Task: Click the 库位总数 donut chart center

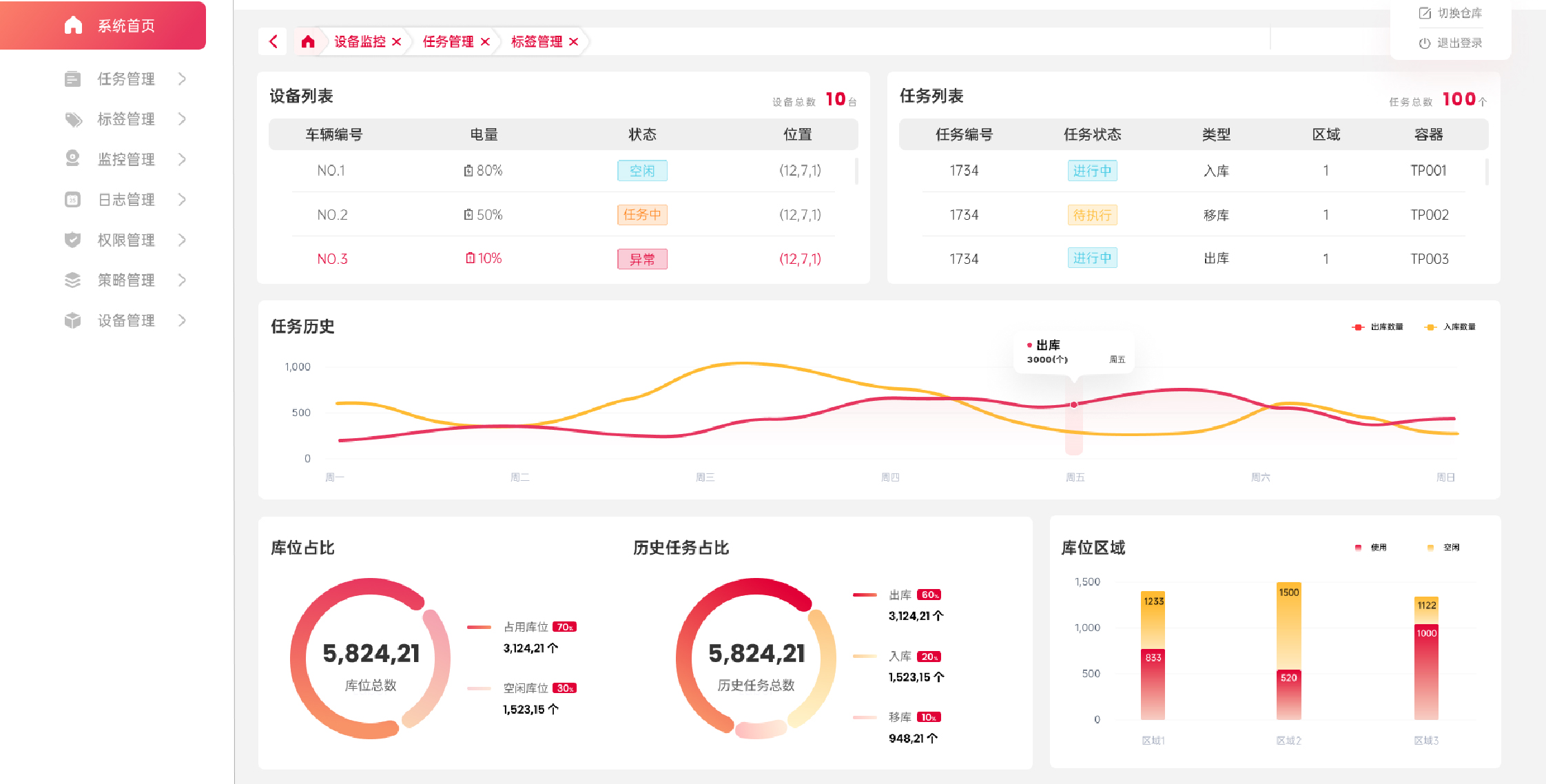Action: coord(371,659)
